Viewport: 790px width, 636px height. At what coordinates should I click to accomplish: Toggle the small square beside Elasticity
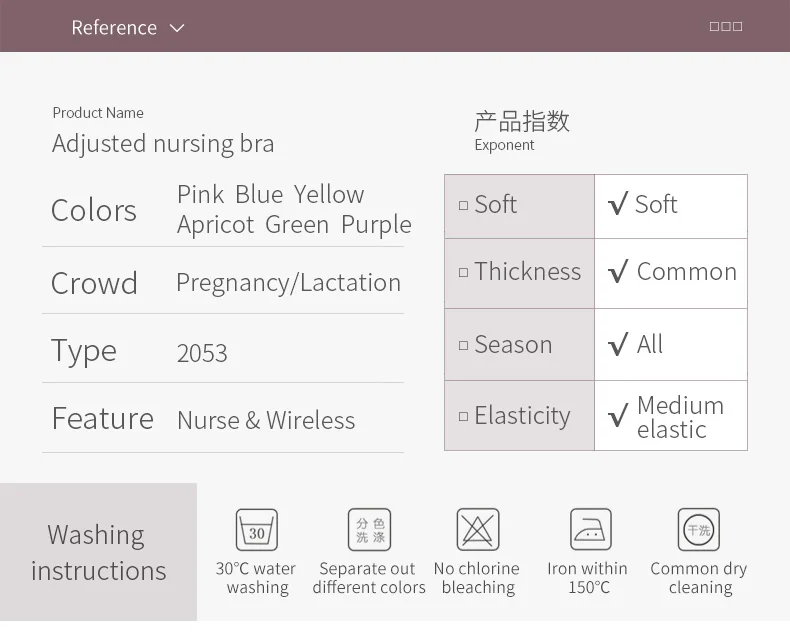click(464, 416)
